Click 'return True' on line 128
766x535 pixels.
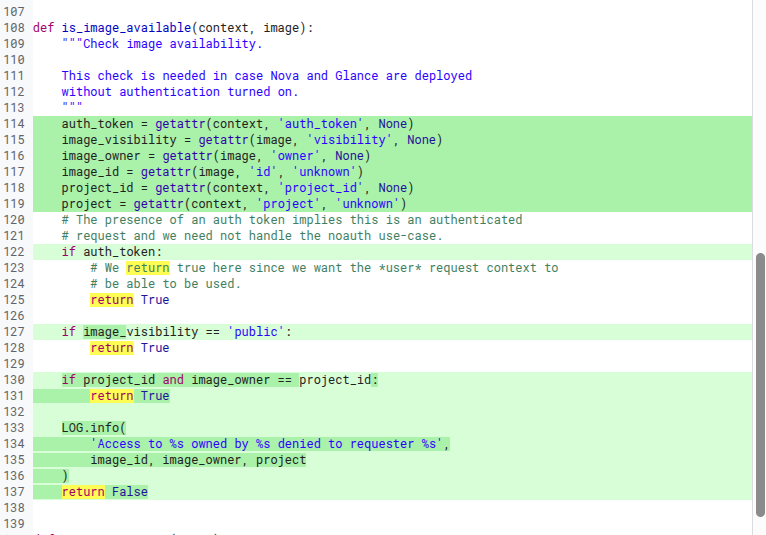click(130, 348)
